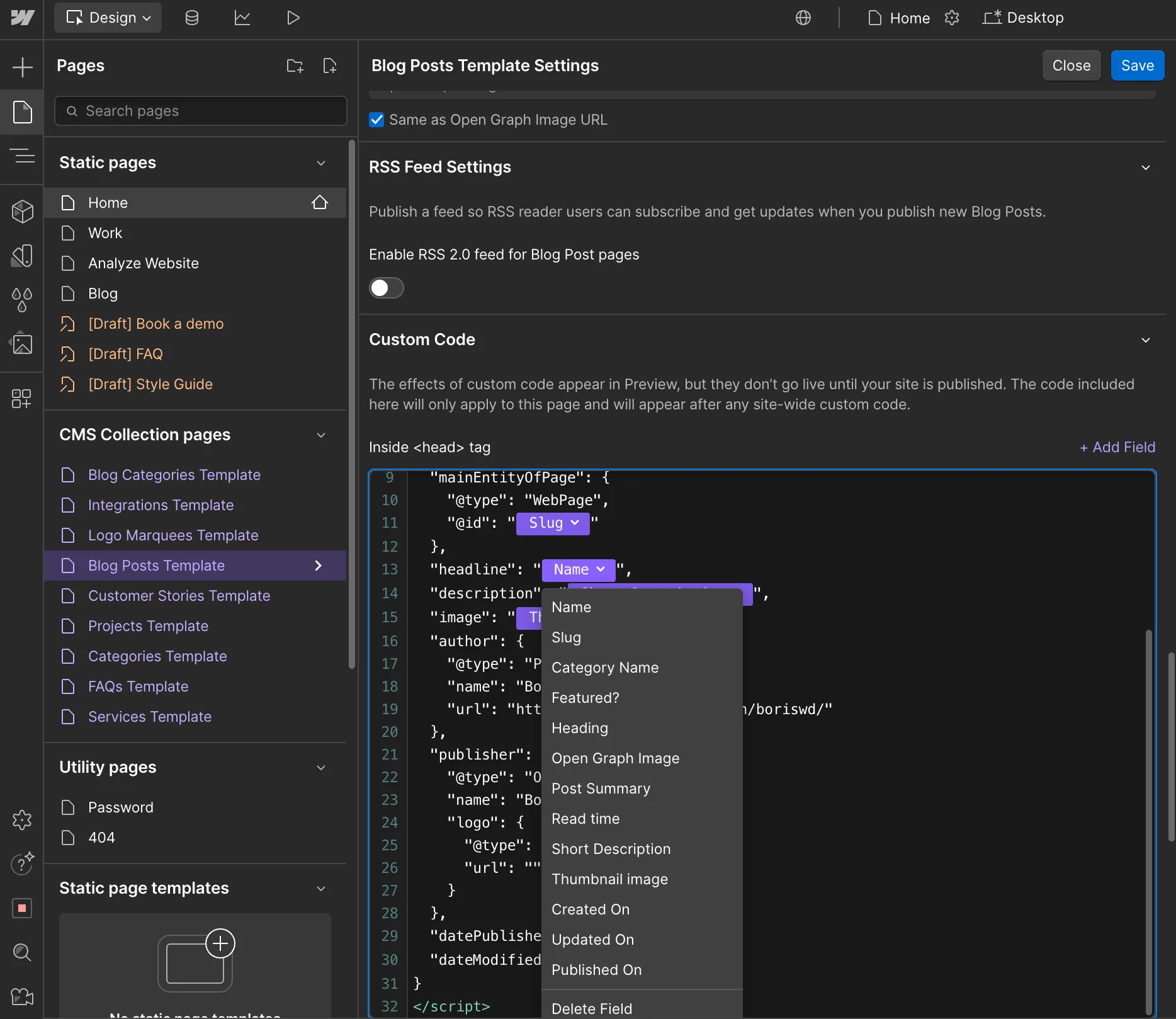Image resolution: width=1176 pixels, height=1019 pixels.
Task: Collapse the Utility pages section
Action: 321,768
